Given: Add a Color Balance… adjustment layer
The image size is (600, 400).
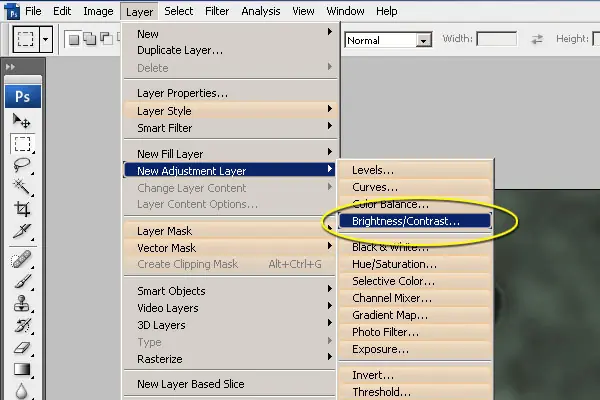Looking at the screenshot, I should (x=416, y=204).
